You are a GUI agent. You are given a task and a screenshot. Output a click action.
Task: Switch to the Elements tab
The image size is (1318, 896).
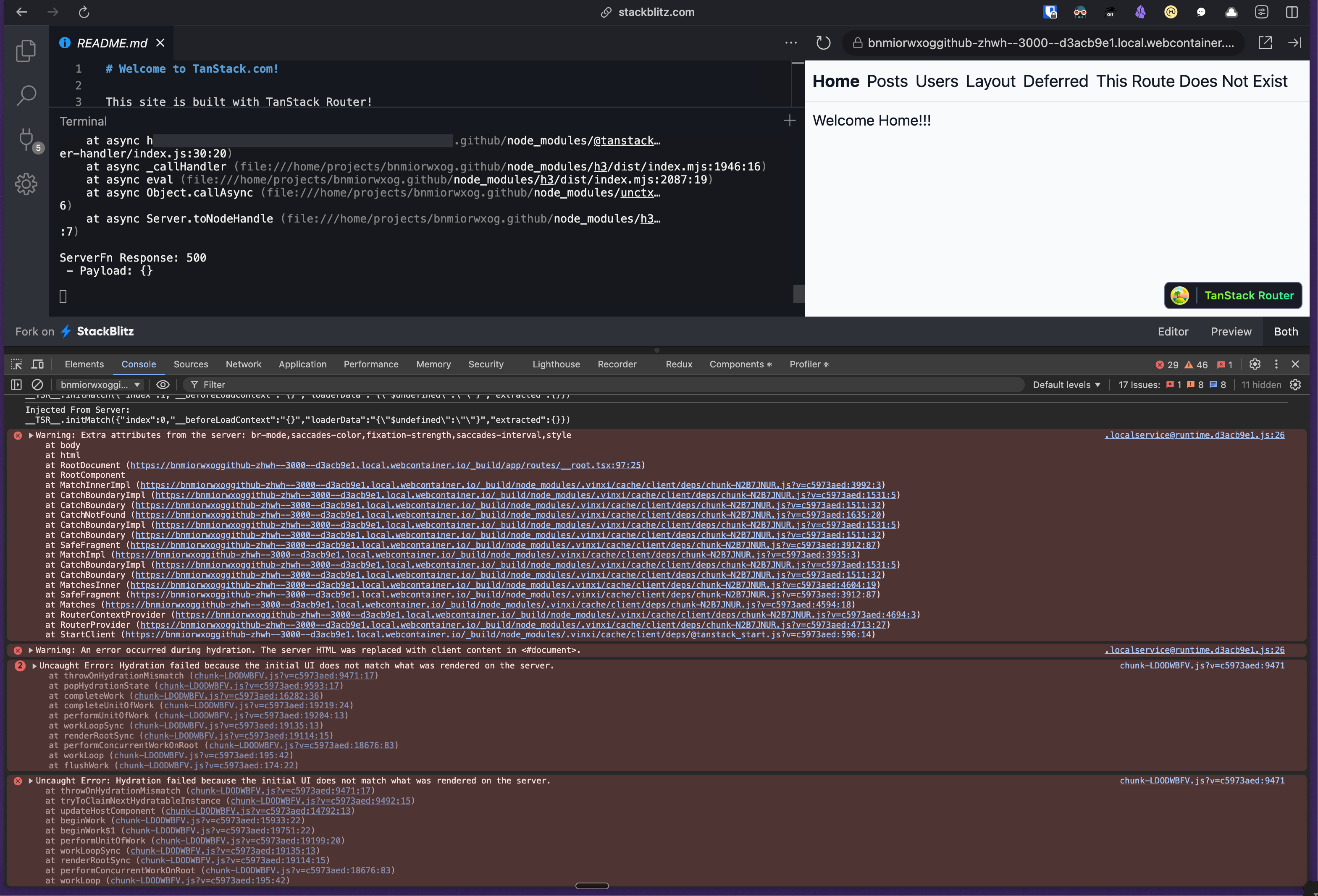pos(84,364)
